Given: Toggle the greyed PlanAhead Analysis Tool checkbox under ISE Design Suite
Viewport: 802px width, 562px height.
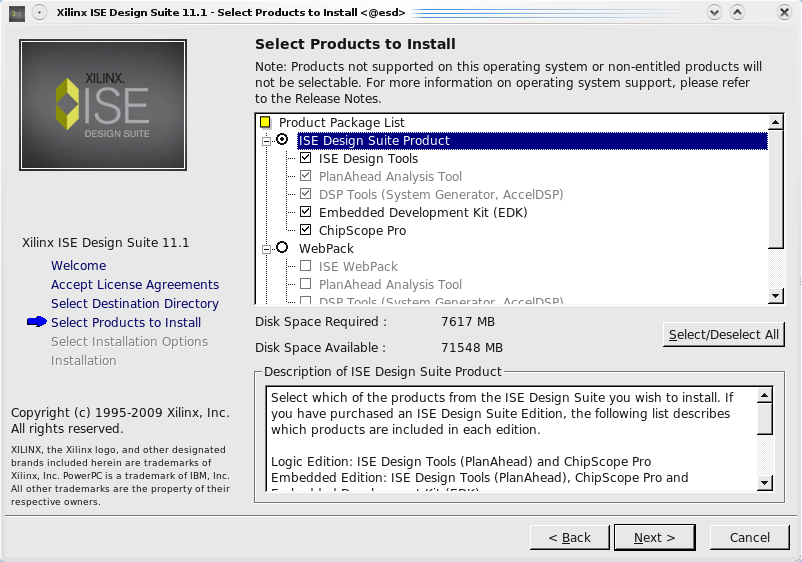Looking at the screenshot, I should 305,176.
